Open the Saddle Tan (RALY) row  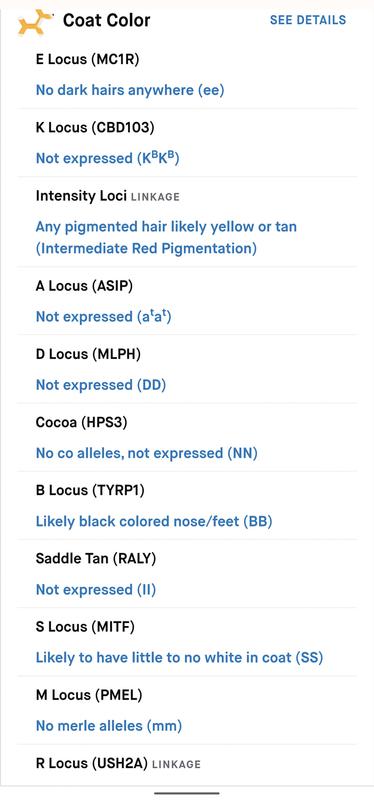187,573
